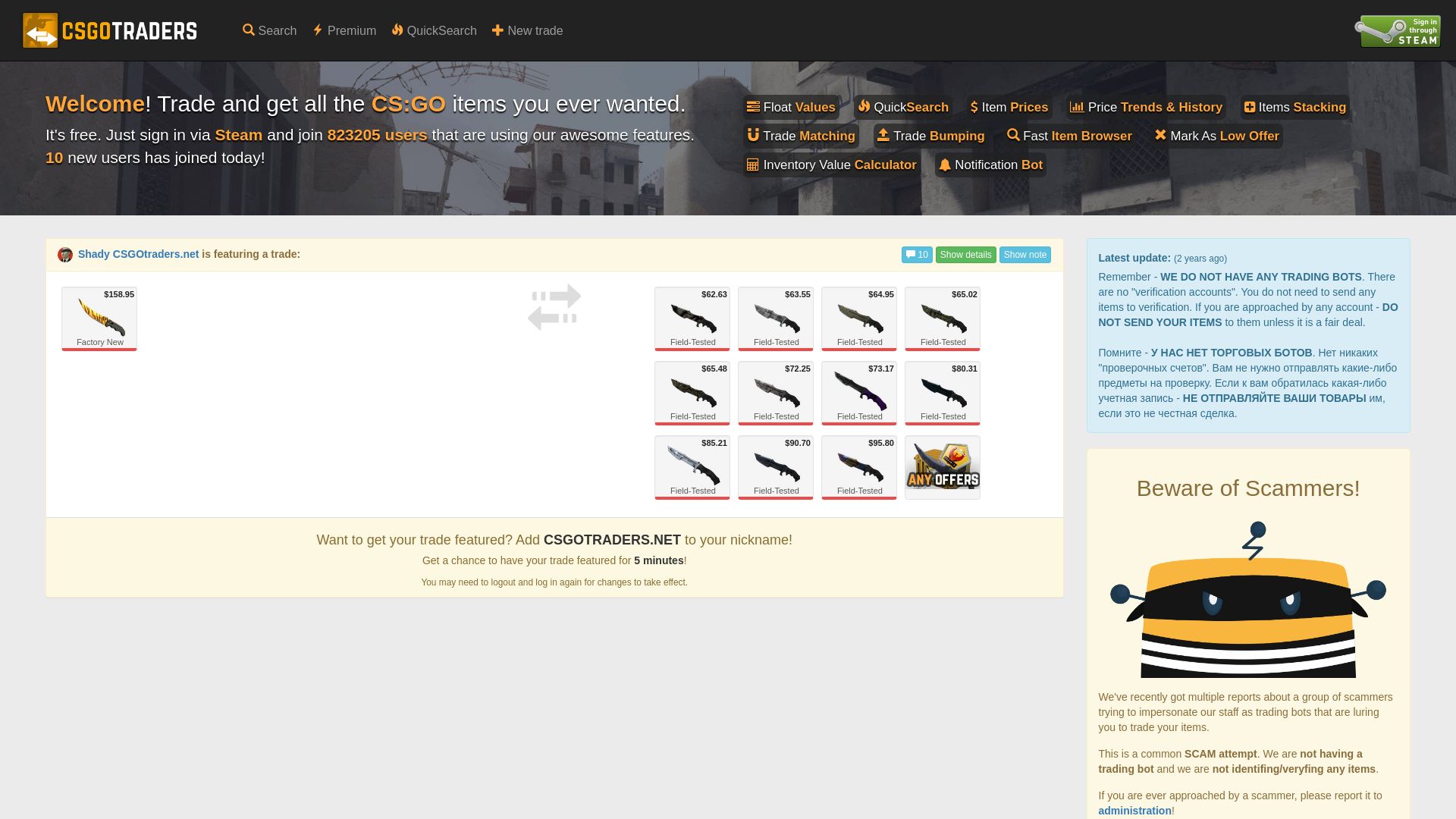Click the ANY OFFERS item tile

click(x=943, y=467)
